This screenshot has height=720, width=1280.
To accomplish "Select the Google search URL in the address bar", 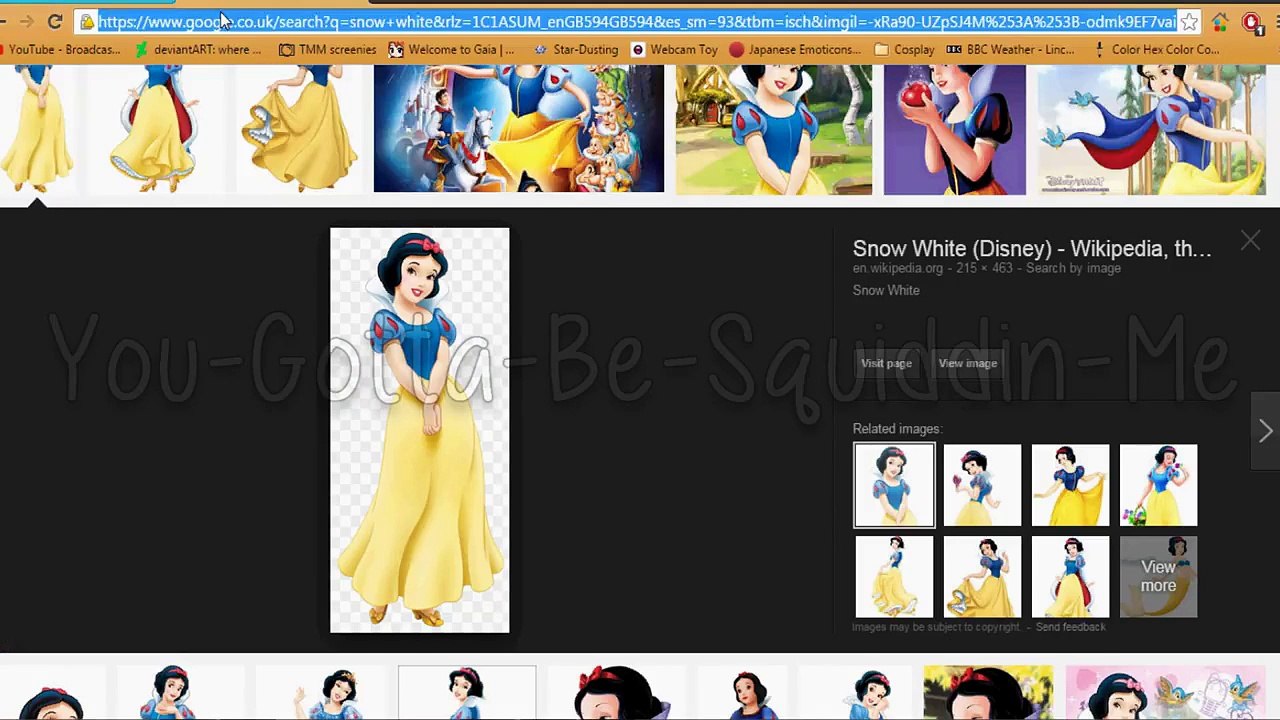I will pyautogui.click(x=637, y=21).
